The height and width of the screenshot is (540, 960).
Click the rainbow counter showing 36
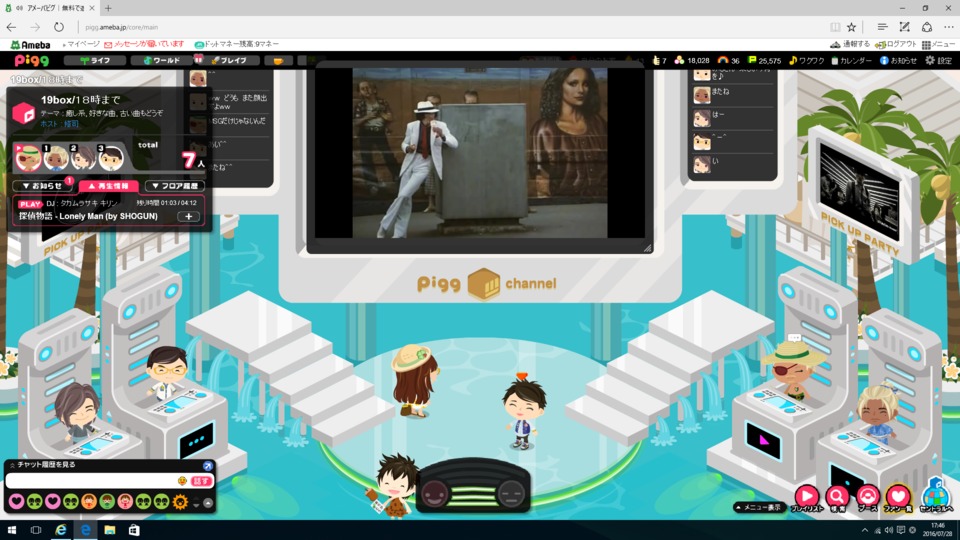(x=729, y=61)
